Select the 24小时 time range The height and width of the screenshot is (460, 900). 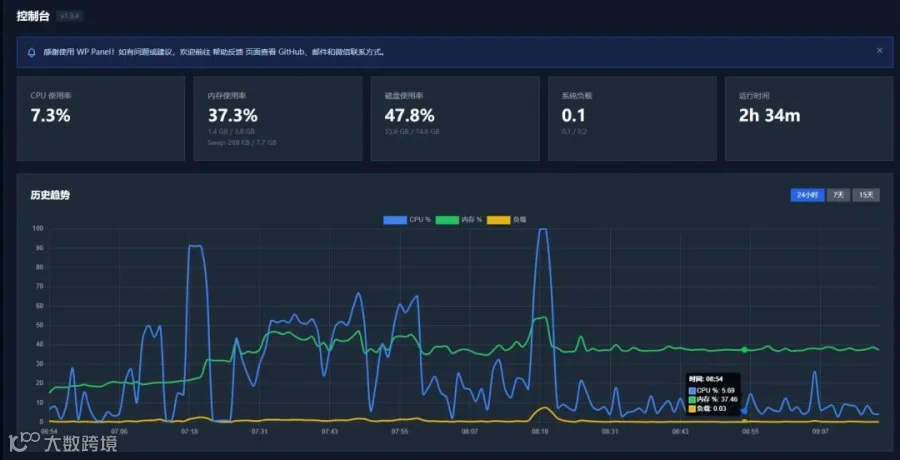tap(807, 195)
